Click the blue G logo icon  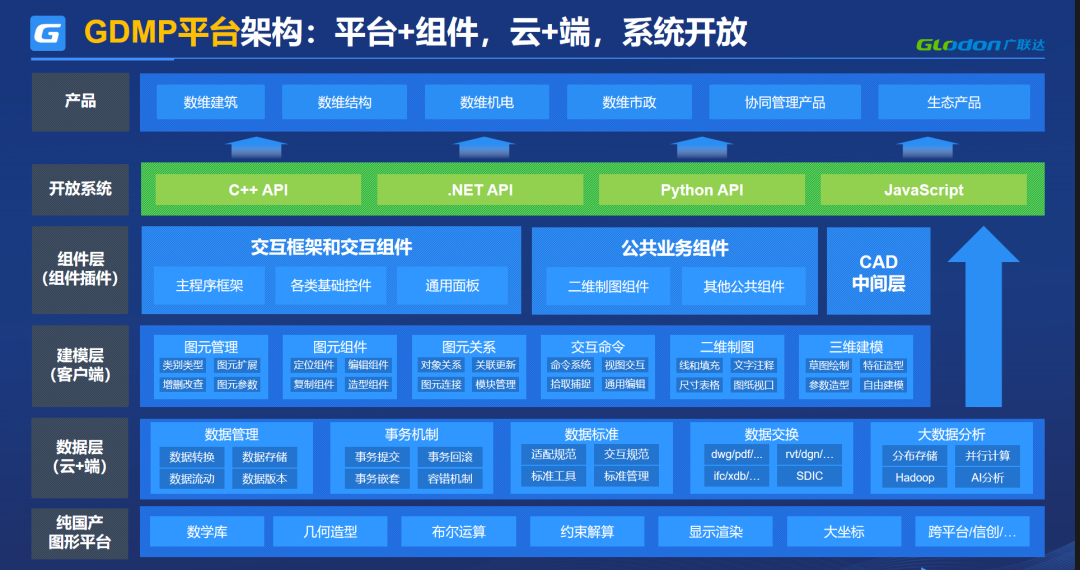48,33
